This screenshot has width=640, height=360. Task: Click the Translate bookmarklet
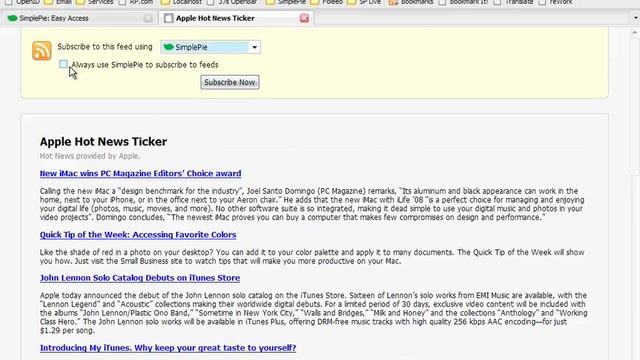pos(513,2)
